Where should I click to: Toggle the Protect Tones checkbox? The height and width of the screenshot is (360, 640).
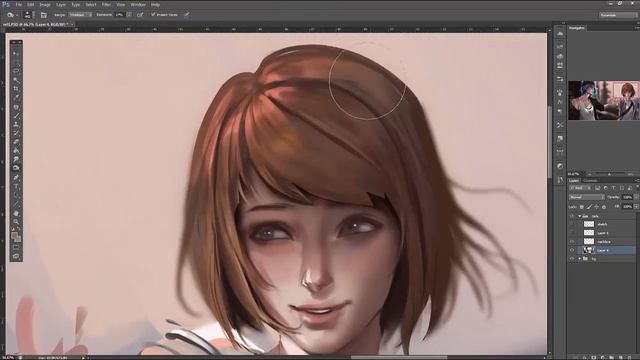click(x=153, y=15)
